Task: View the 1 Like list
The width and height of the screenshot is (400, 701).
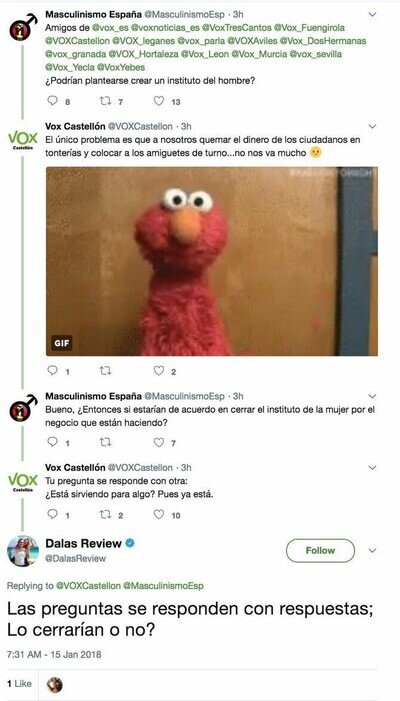Action: [x=19, y=684]
